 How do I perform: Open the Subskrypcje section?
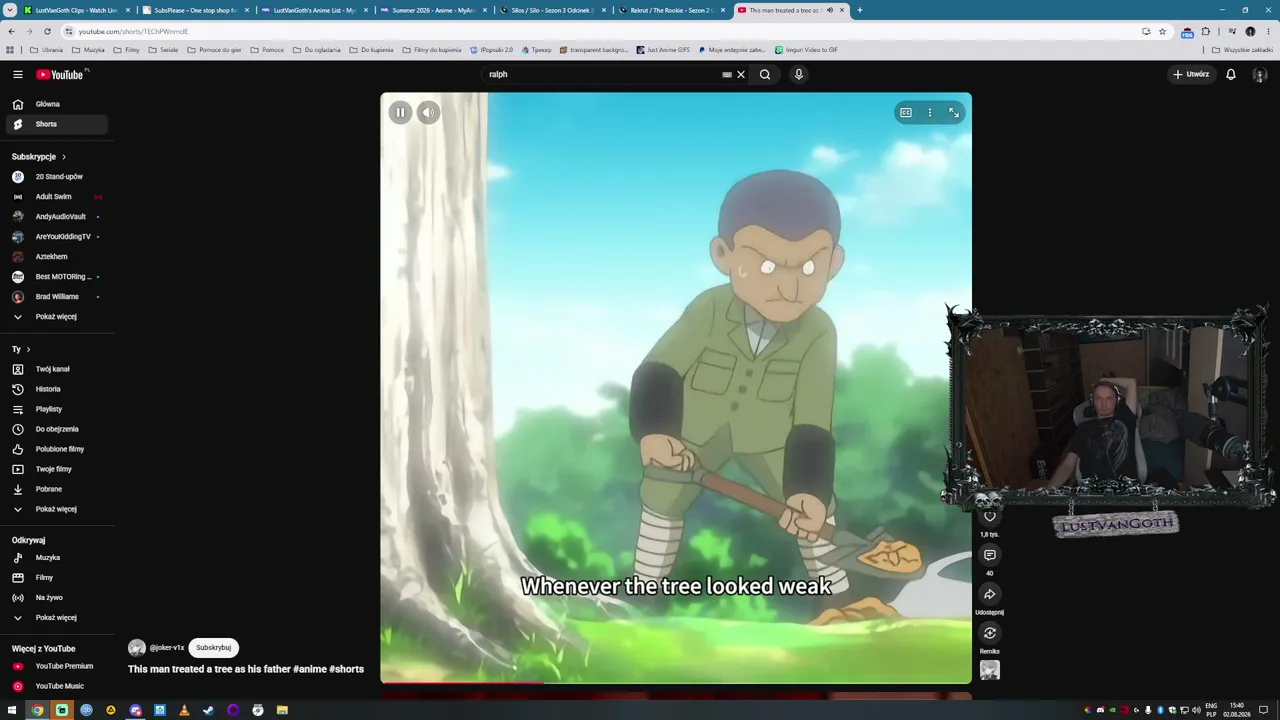pyautogui.click(x=39, y=157)
